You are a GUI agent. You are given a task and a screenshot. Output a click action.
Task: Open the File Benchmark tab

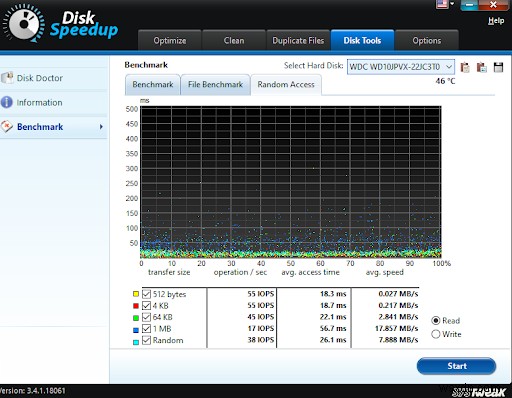coord(215,85)
